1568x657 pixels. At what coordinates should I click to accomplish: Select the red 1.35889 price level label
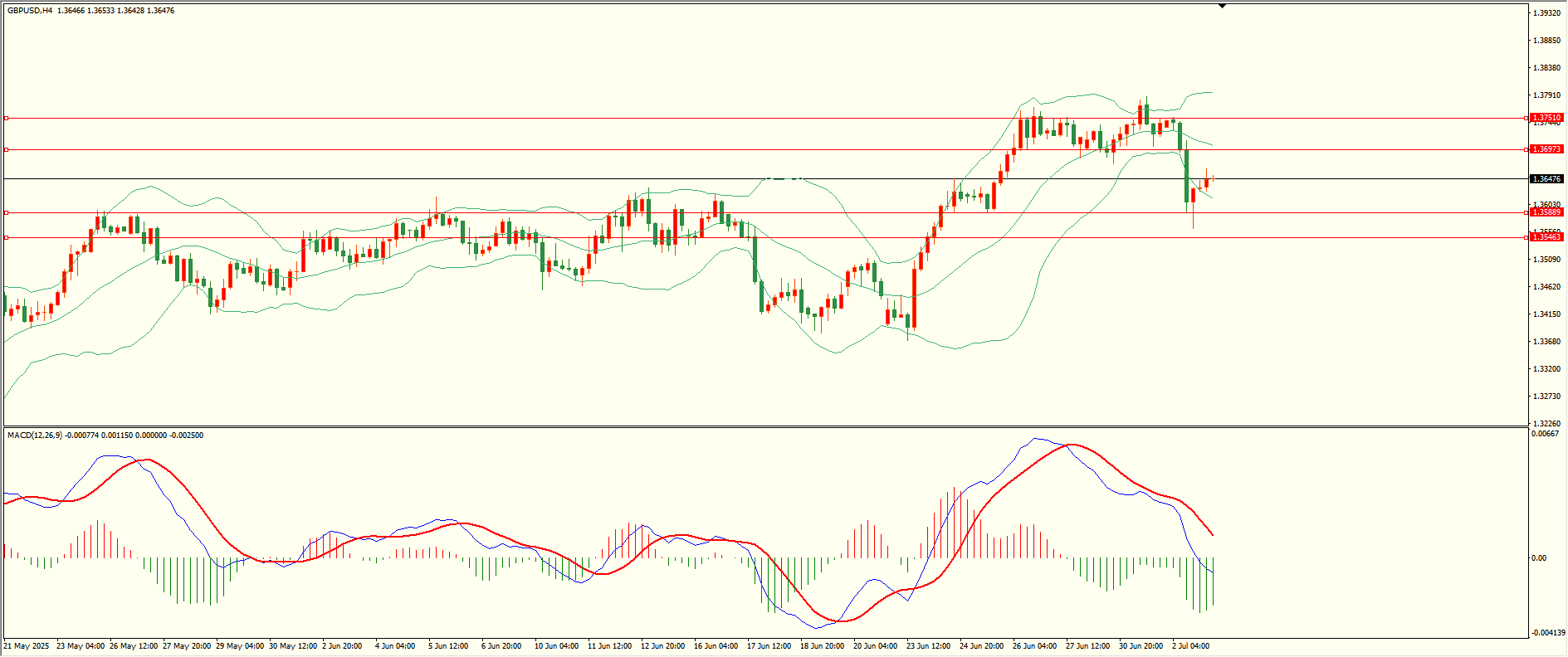(x=1546, y=213)
